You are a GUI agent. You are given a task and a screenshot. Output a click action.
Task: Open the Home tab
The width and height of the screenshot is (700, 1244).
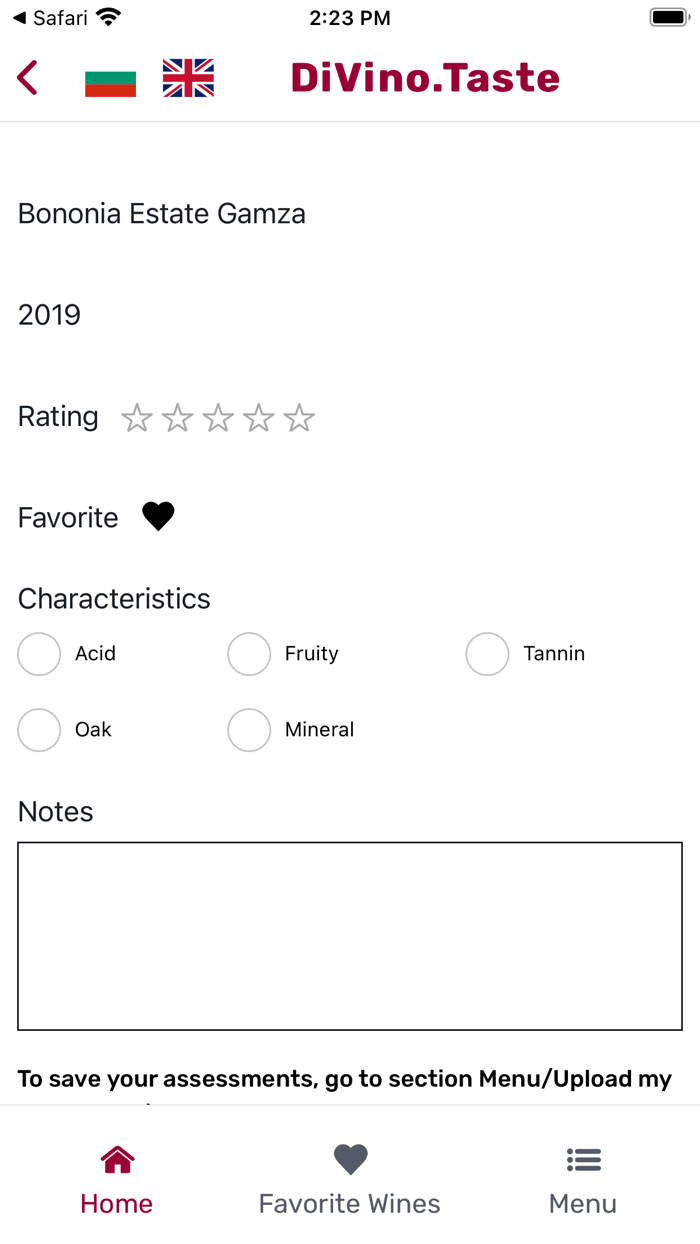[x=117, y=1180]
